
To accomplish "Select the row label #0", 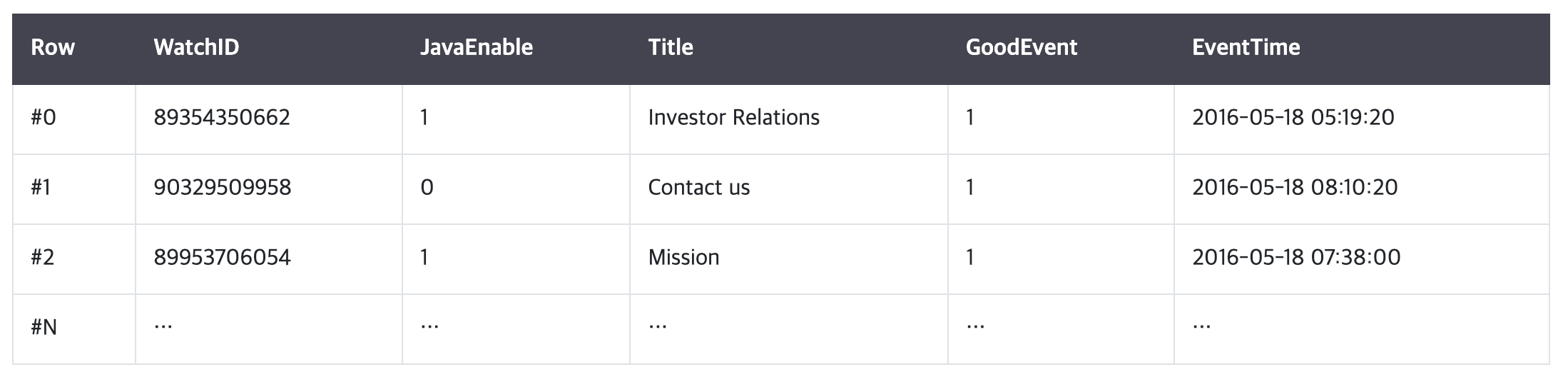I will 44,118.
